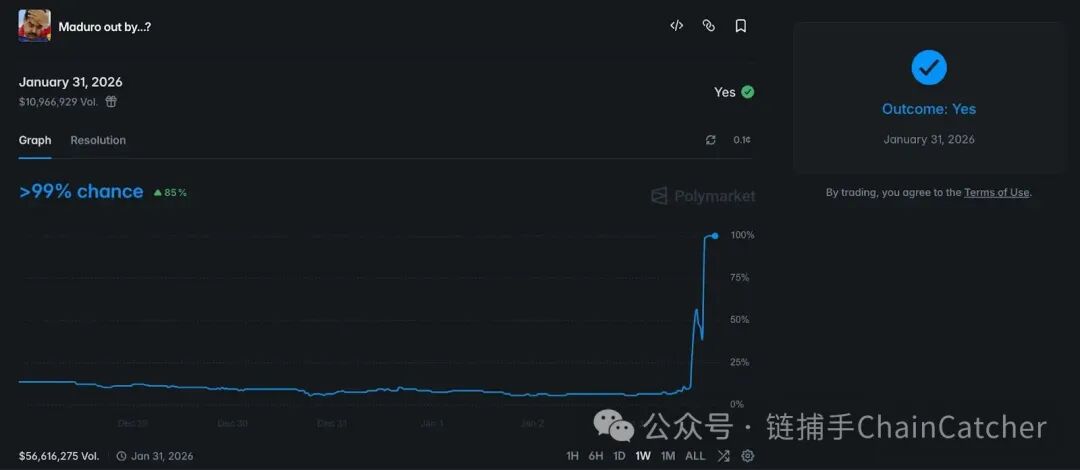Click the shuffle arrows icon beside ALL

[723, 456]
